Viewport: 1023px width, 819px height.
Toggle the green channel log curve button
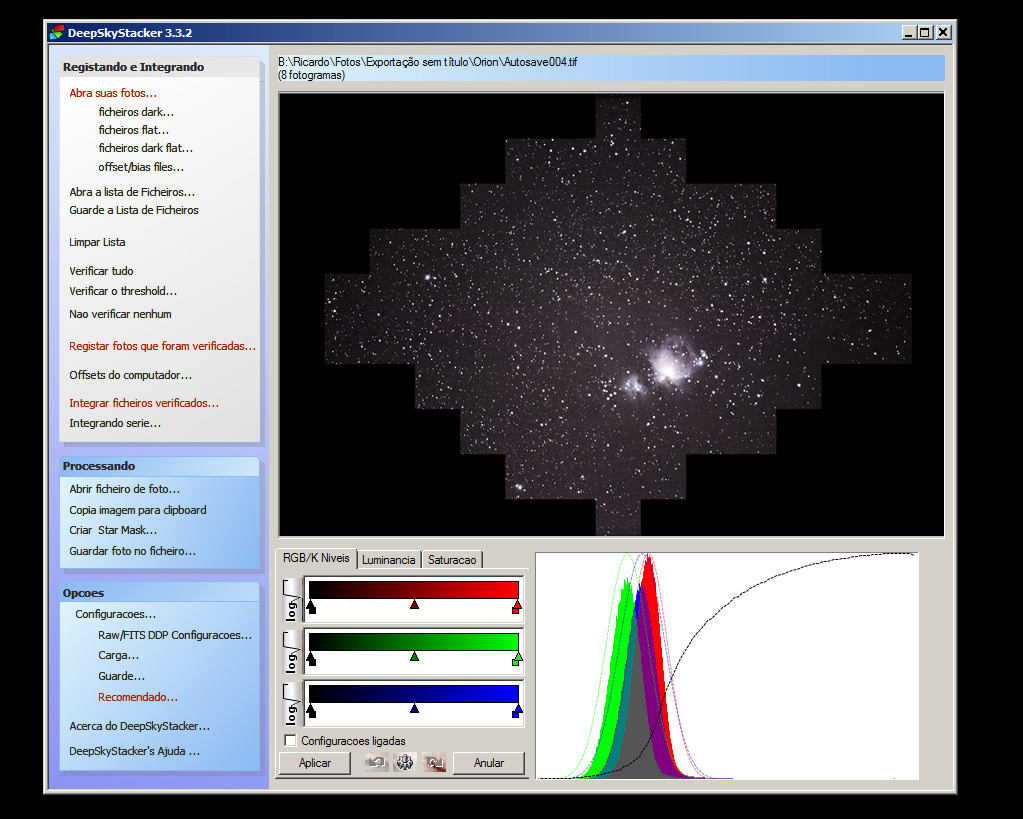292,652
